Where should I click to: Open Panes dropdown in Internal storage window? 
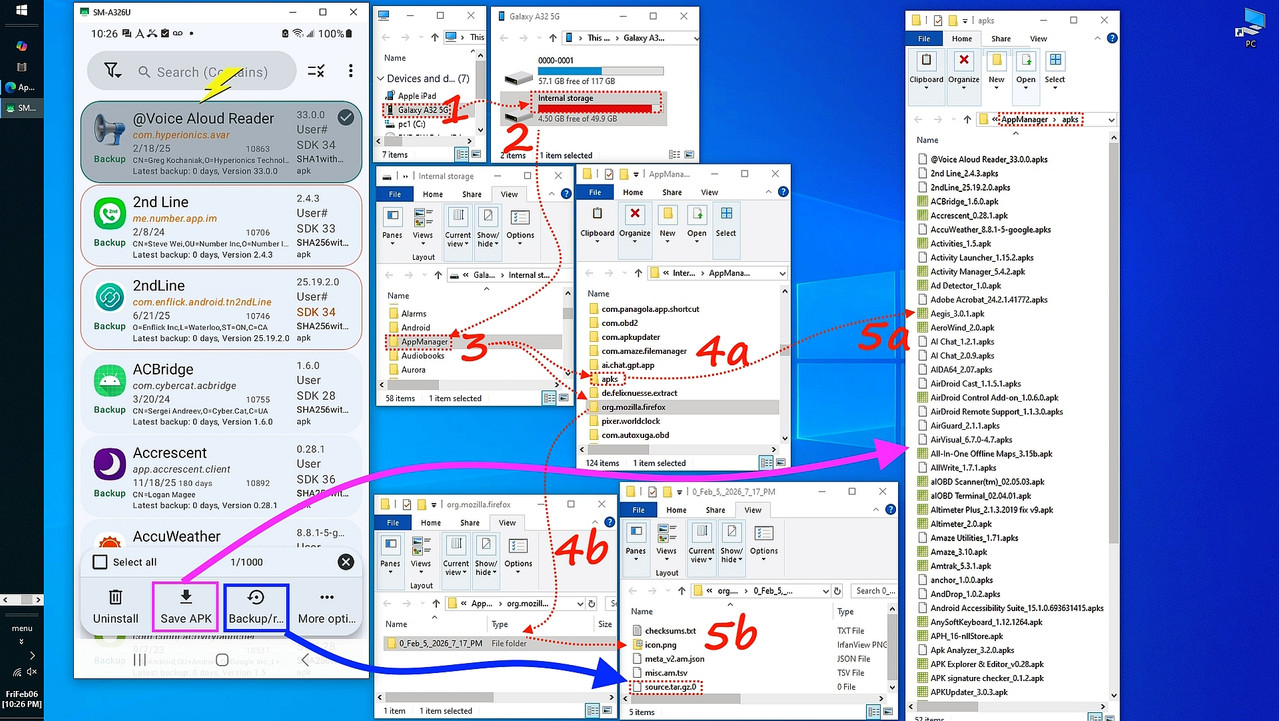[x=393, y=227]
